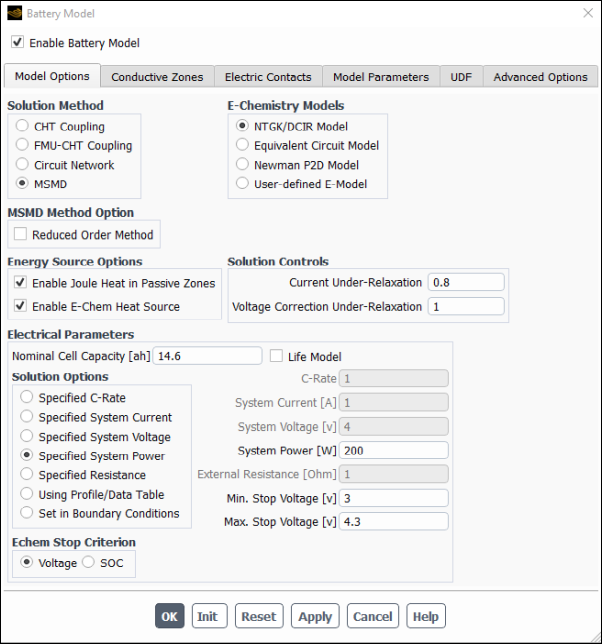Click the OK button
This screenshot has height=644, width=602.
click(x=170, y=616)
